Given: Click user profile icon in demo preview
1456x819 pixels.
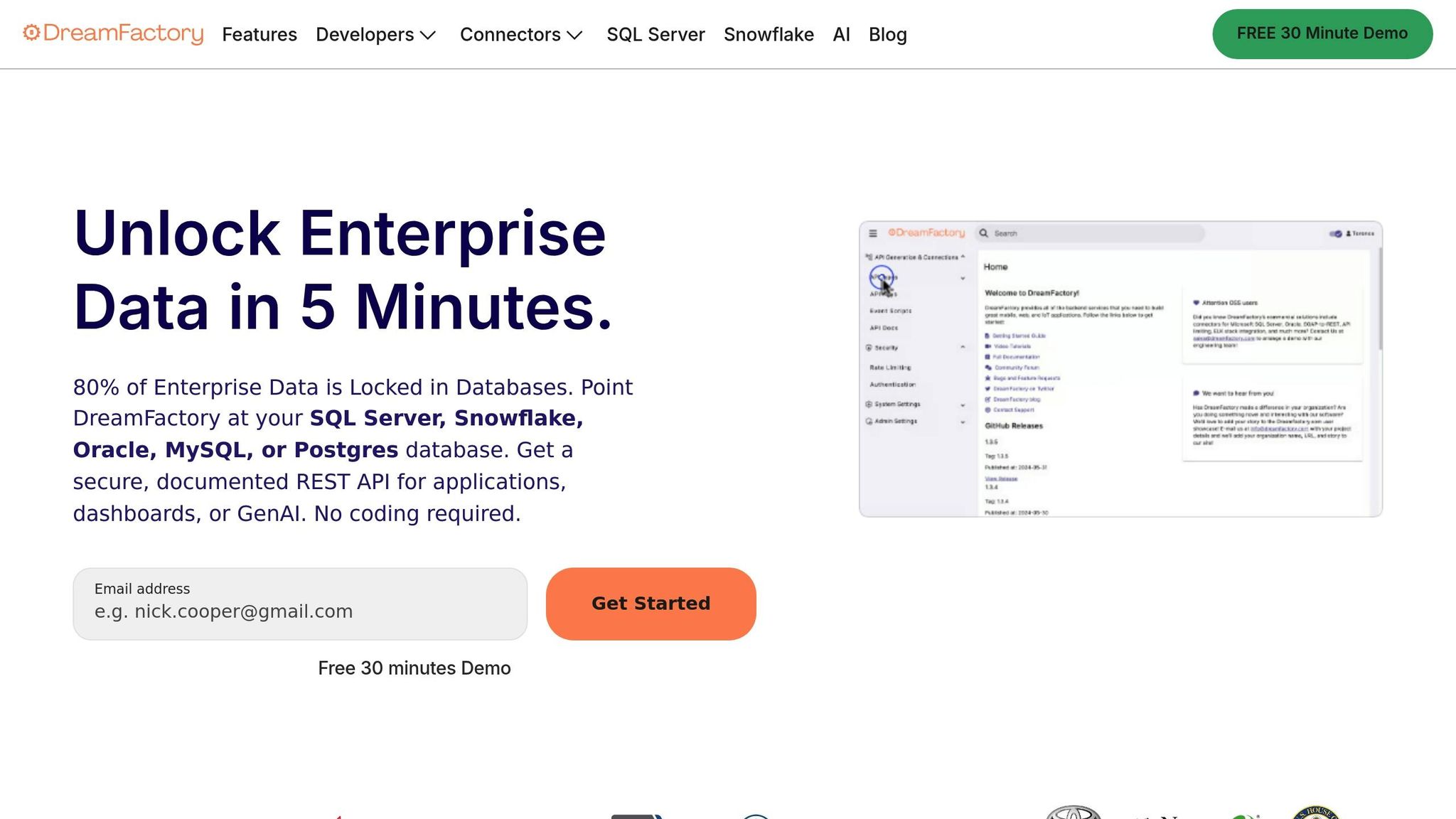Looking at the screenshot, I should point(1349,233).
